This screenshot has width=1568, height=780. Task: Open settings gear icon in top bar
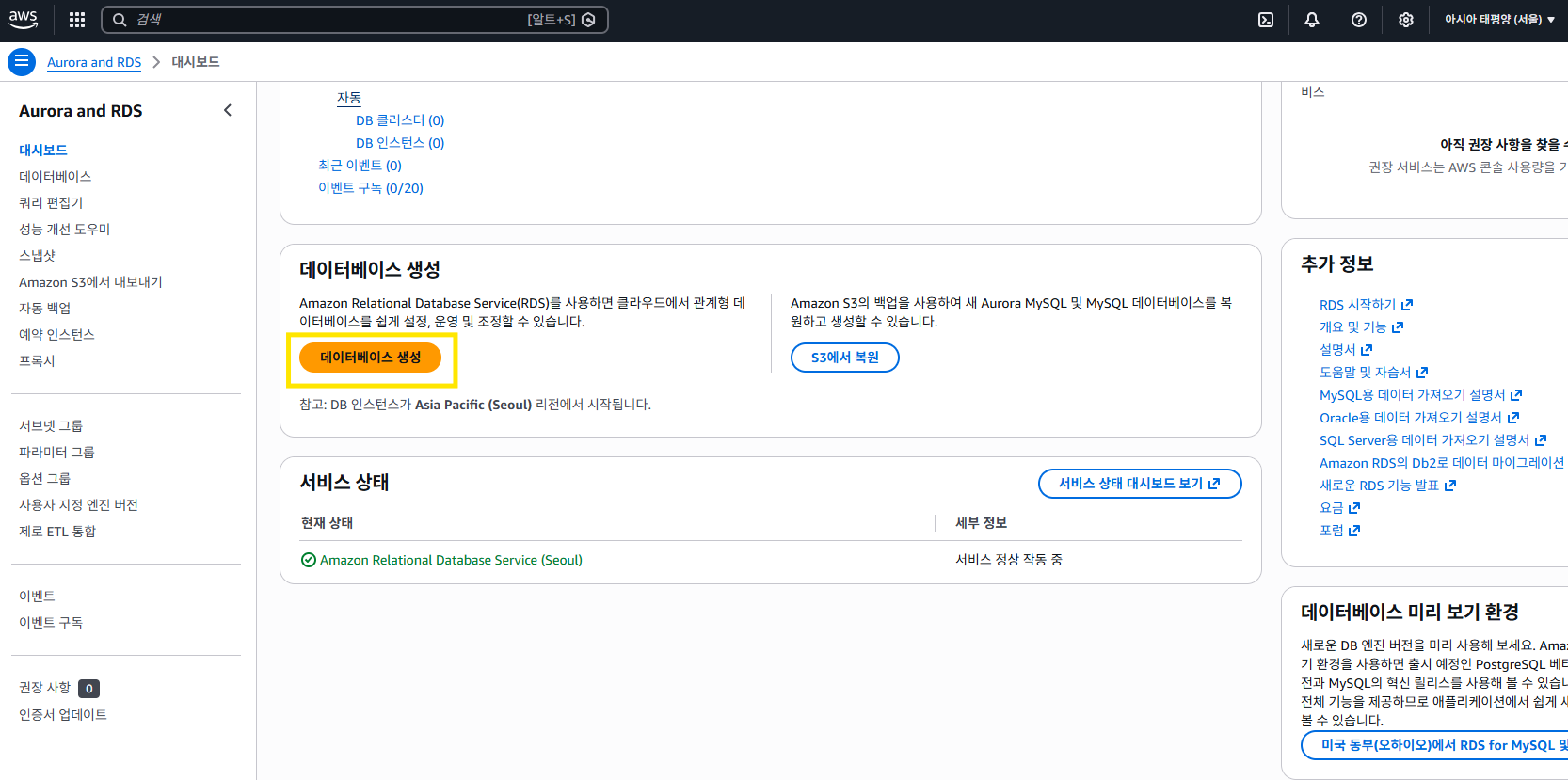point(1406,20)
